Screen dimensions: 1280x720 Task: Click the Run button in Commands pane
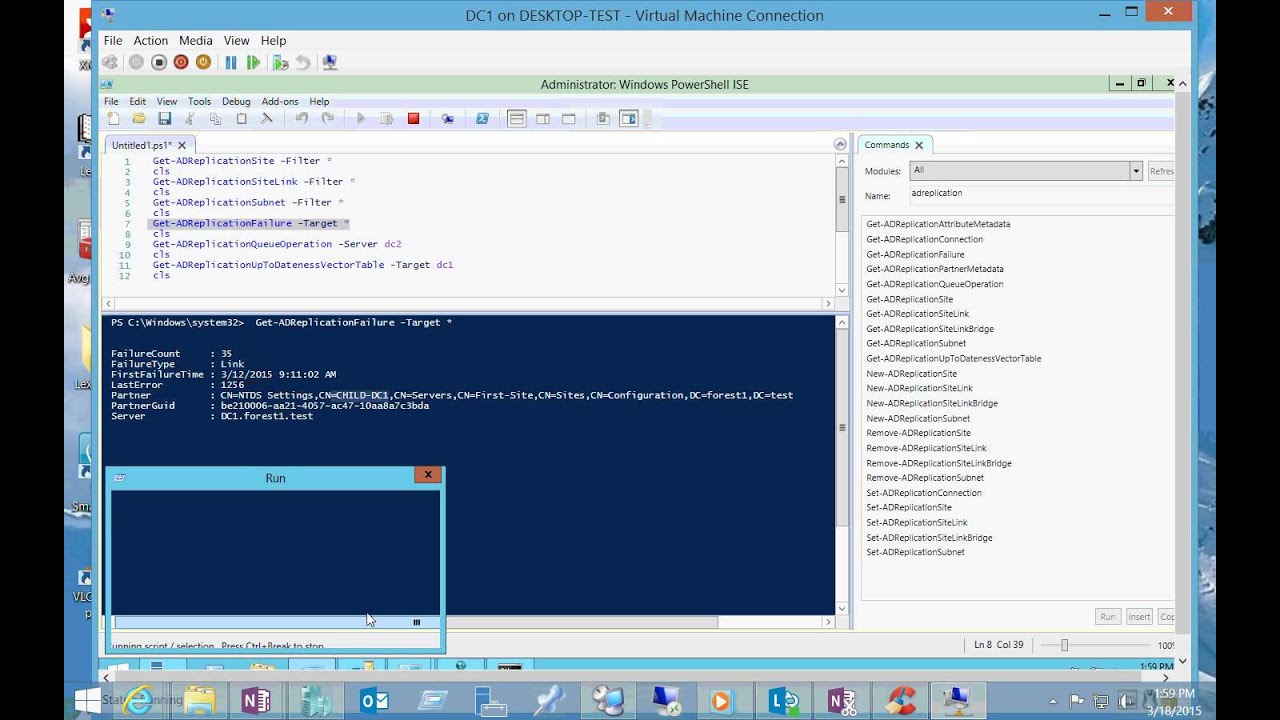click(x=1108, y=617)
